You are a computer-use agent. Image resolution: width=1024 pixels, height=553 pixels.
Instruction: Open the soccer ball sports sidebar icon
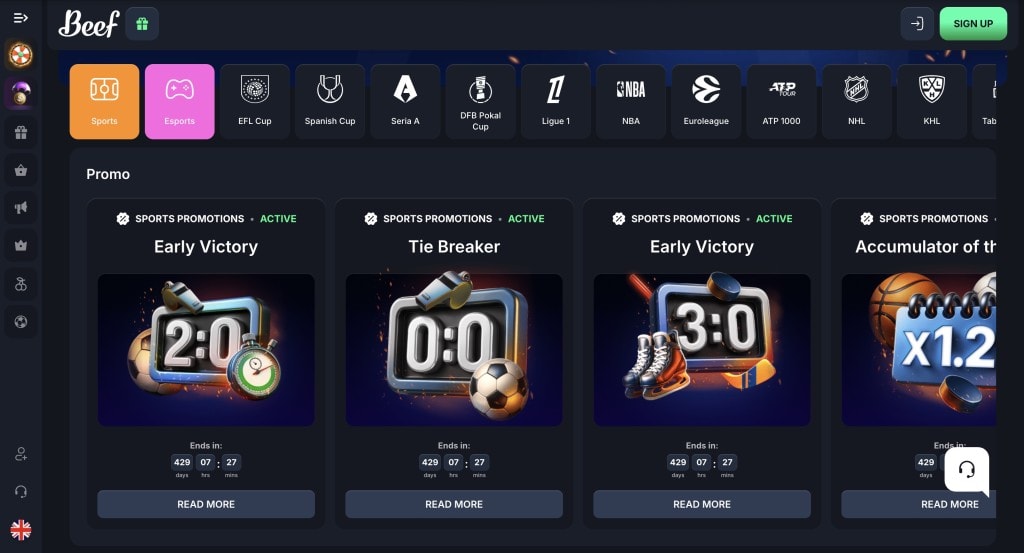21,322
